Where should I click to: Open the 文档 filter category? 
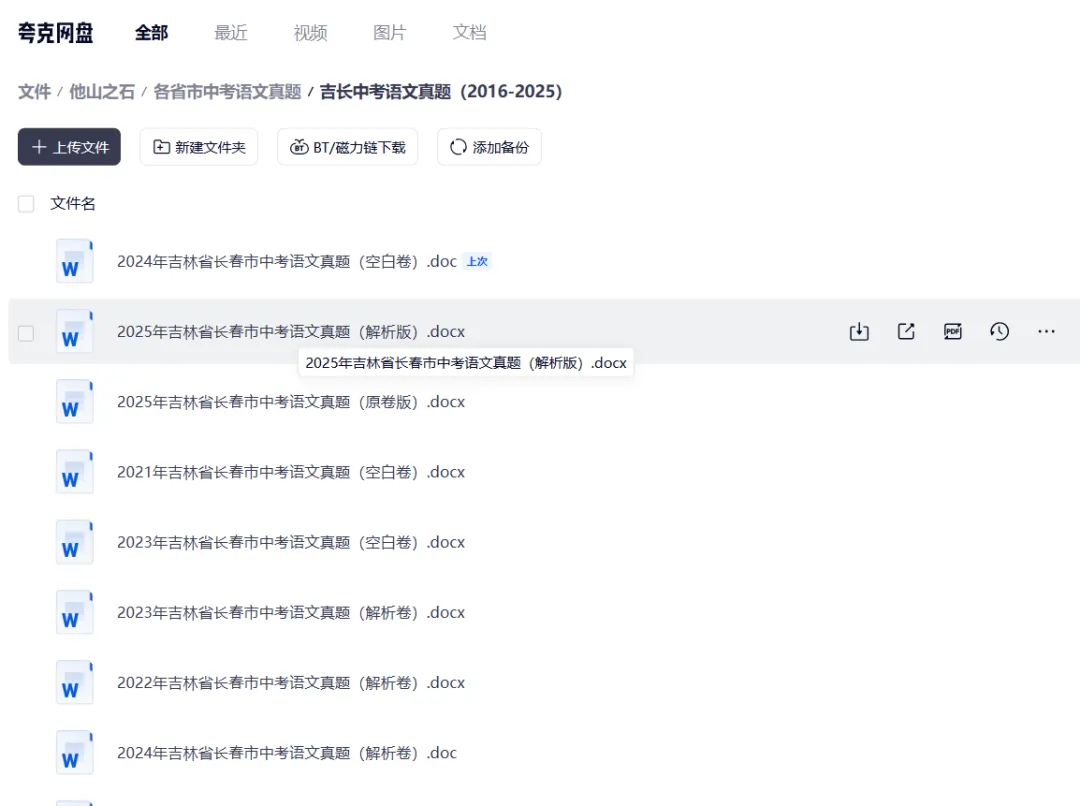(x=469, y=32)
